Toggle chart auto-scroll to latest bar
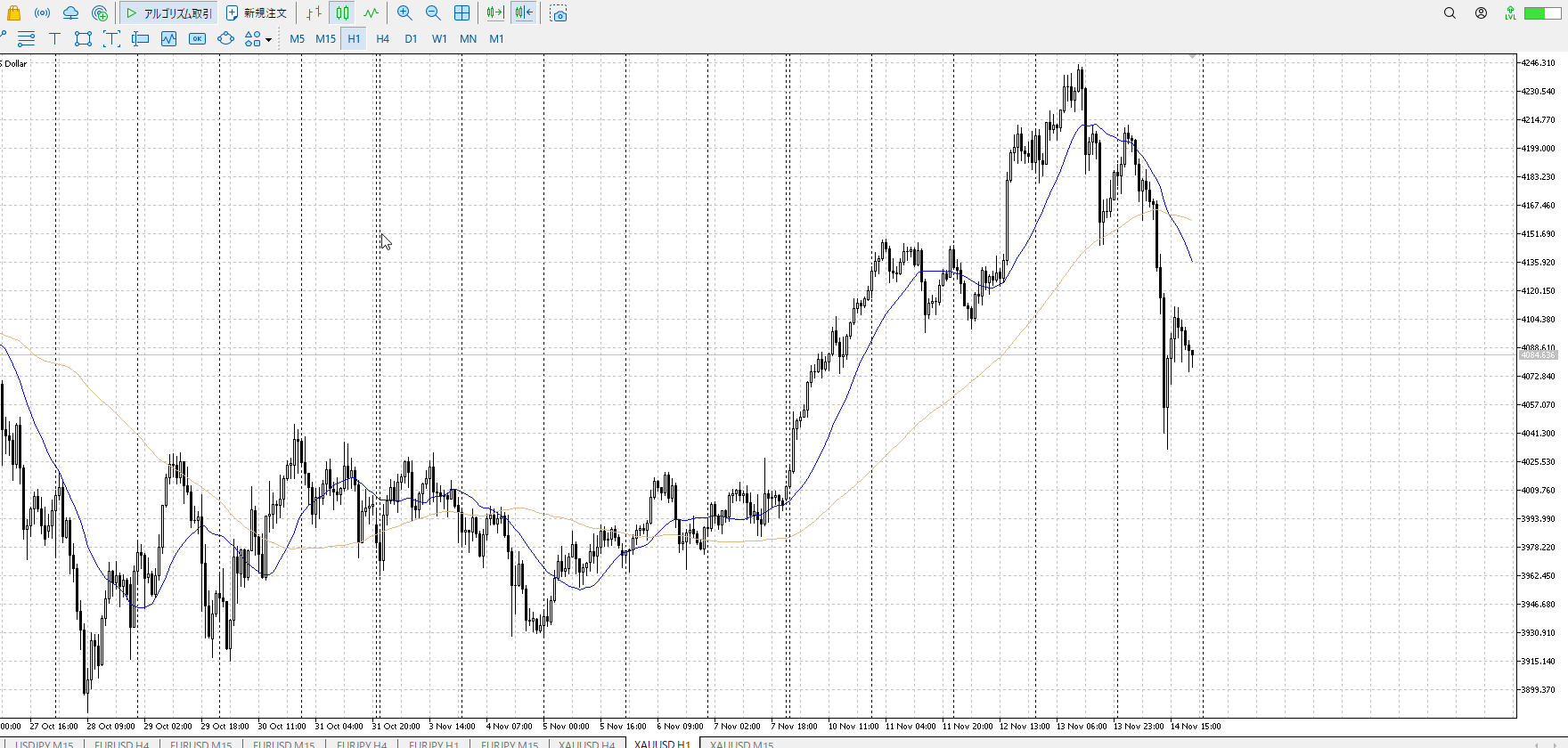This screenshot has width=1568, height=748. click(495, 13)
